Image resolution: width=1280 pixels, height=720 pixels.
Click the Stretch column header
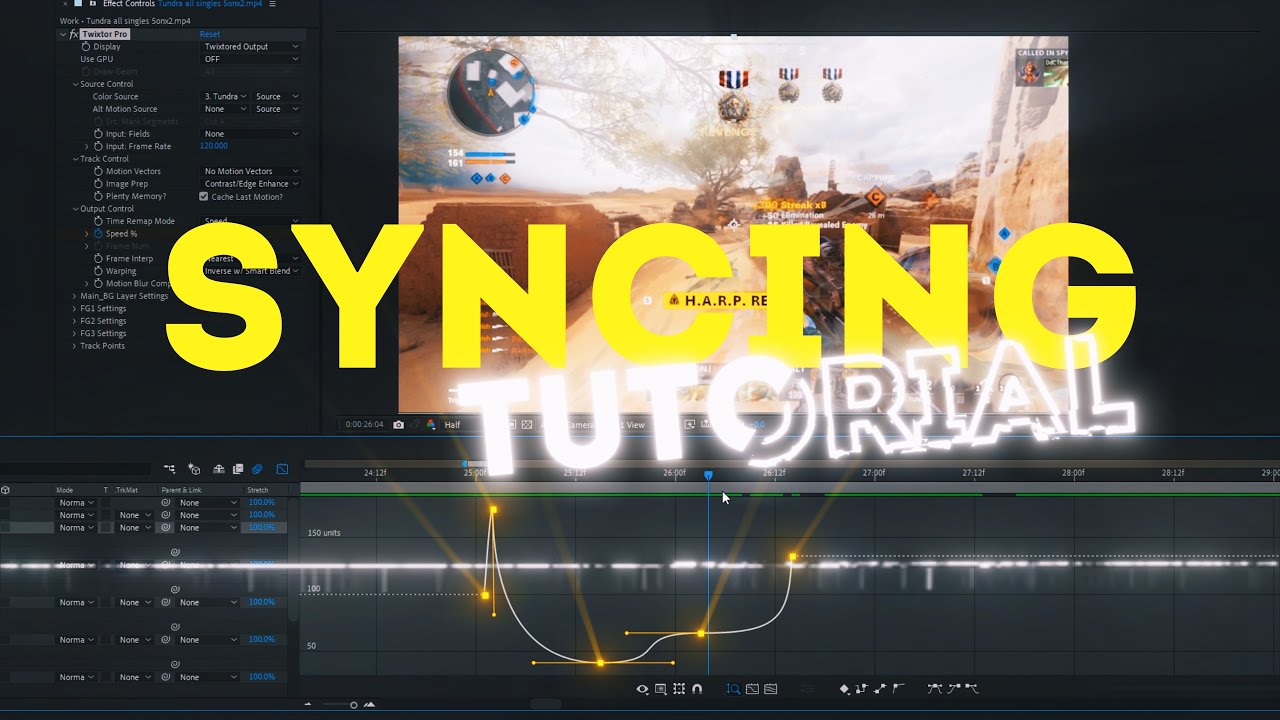(x=258, y=490)
